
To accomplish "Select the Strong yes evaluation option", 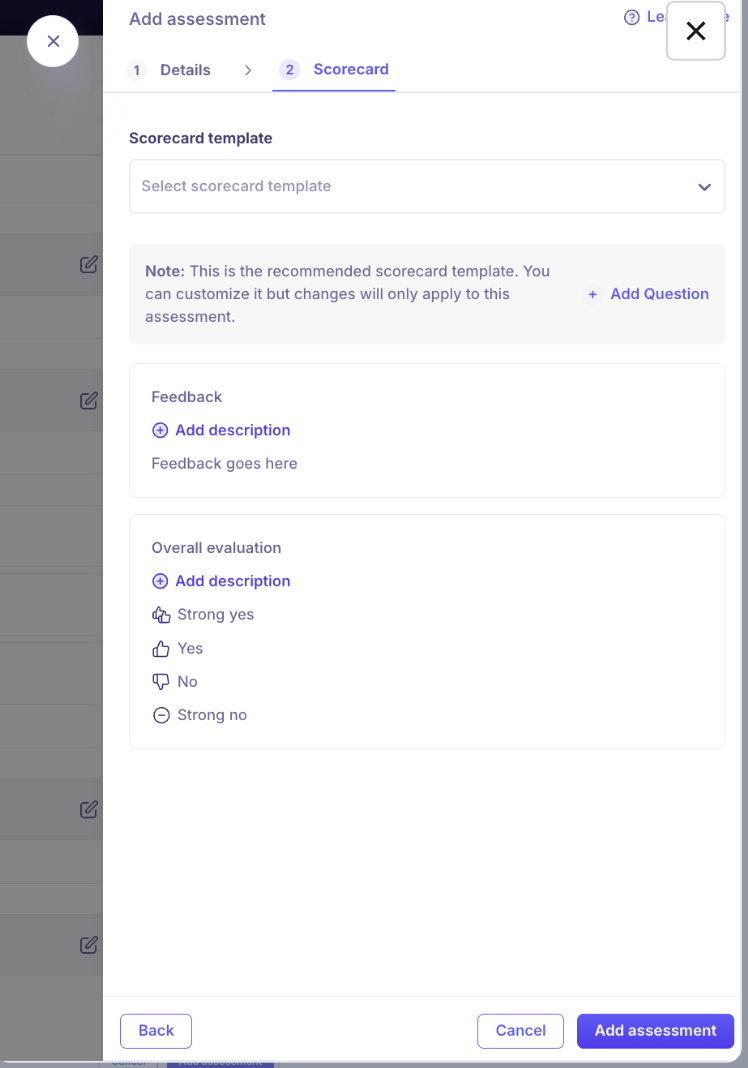I will pyautogui.click(x=203, y=615).
